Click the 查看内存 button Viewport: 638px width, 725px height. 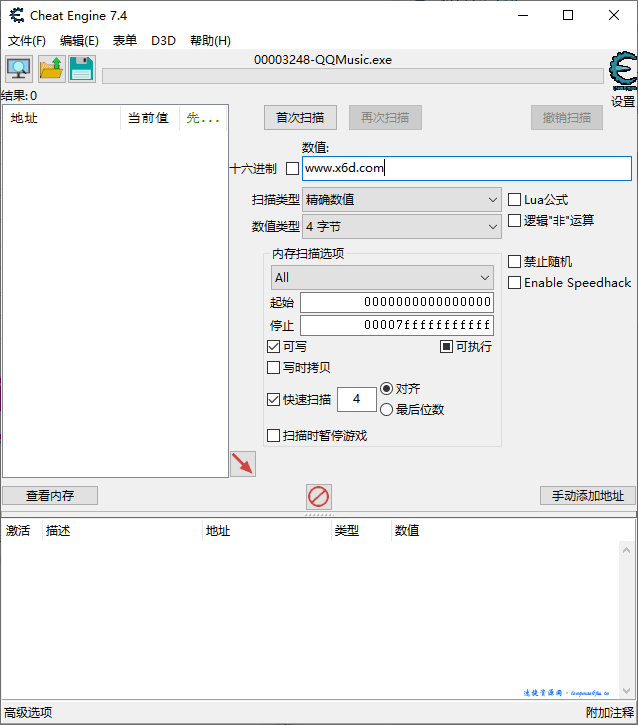click(50, 496)
